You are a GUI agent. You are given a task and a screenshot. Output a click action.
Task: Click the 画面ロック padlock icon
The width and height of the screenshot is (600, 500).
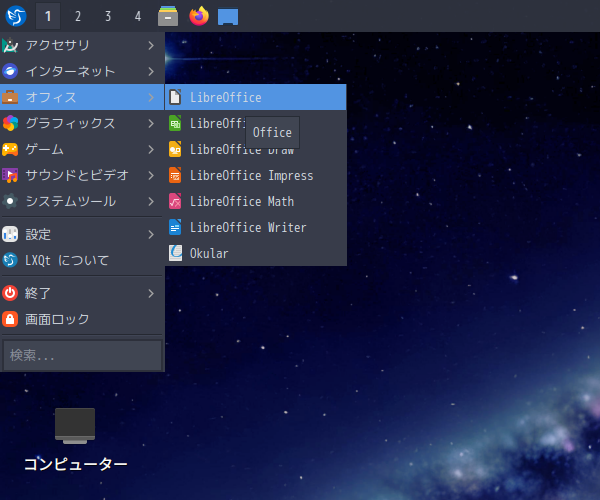[x=10, y=319]
